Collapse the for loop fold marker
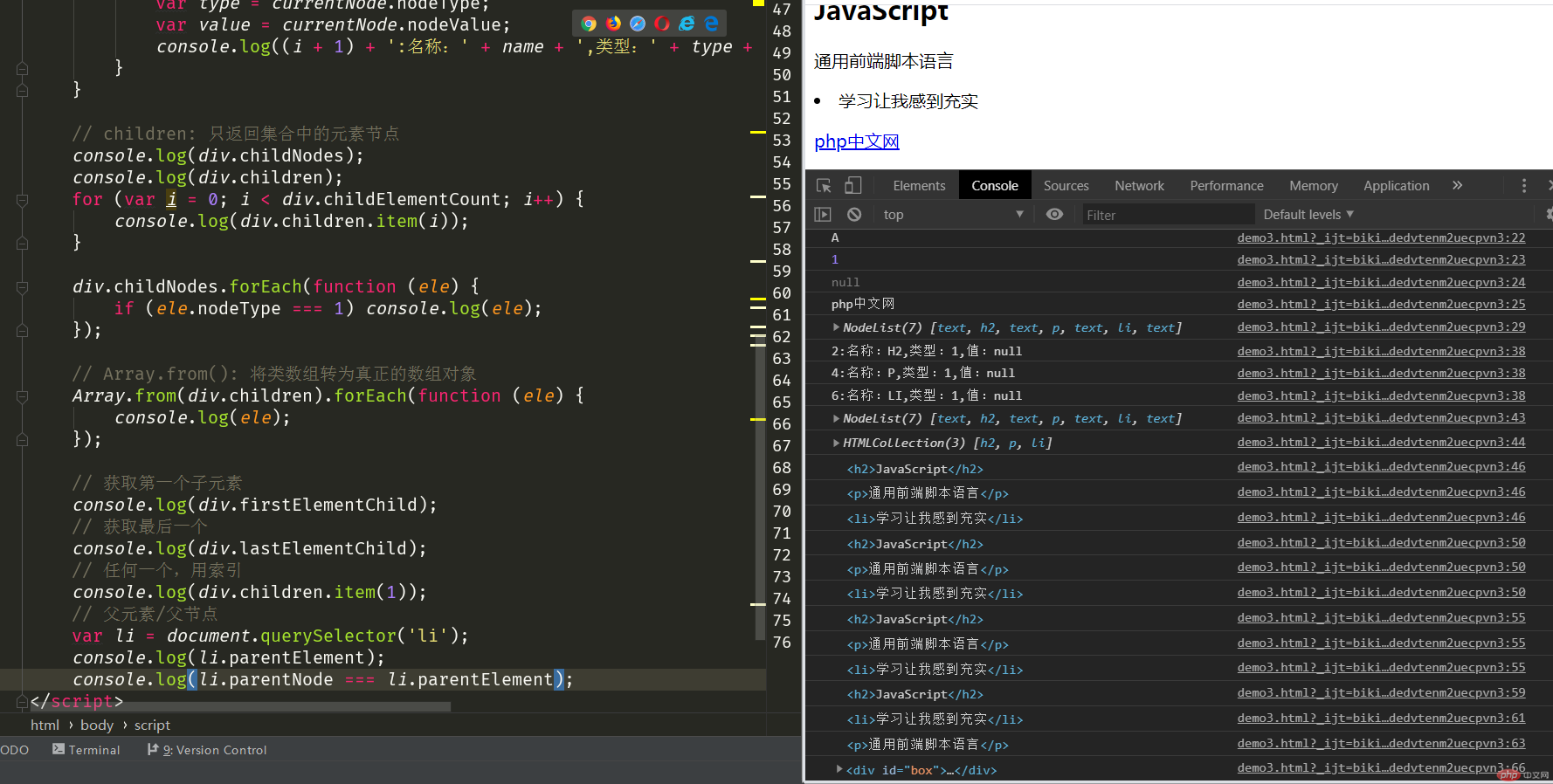This screenshot has width=1553, height=784. (23, 200)
